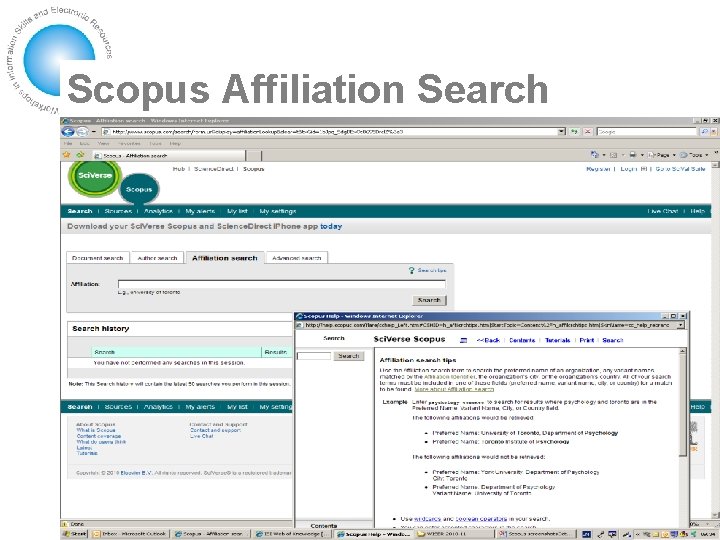
Task: Run the IE search magnifier button
Action: (x=704, y=132)
